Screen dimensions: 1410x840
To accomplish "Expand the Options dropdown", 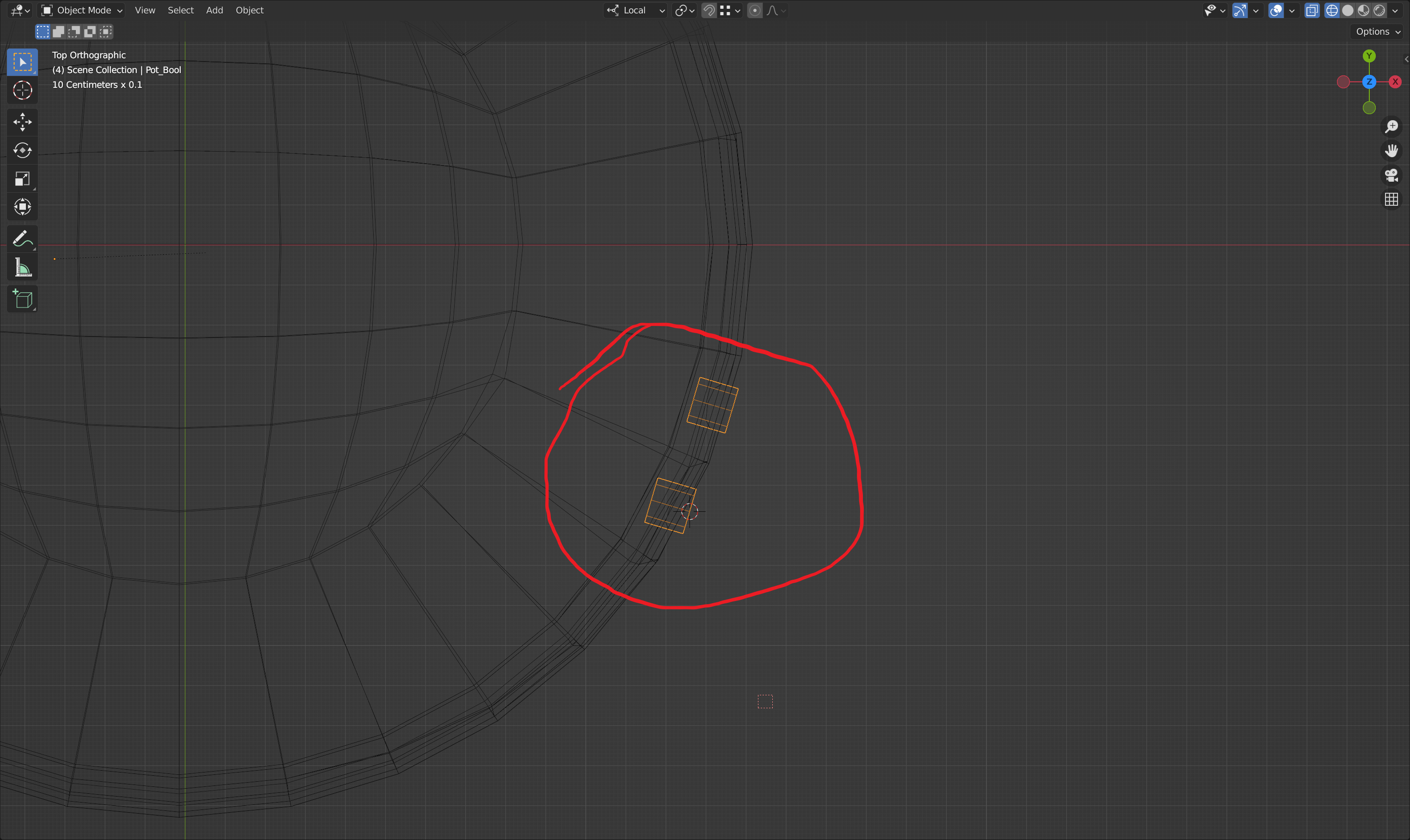I will [1378, 32].
